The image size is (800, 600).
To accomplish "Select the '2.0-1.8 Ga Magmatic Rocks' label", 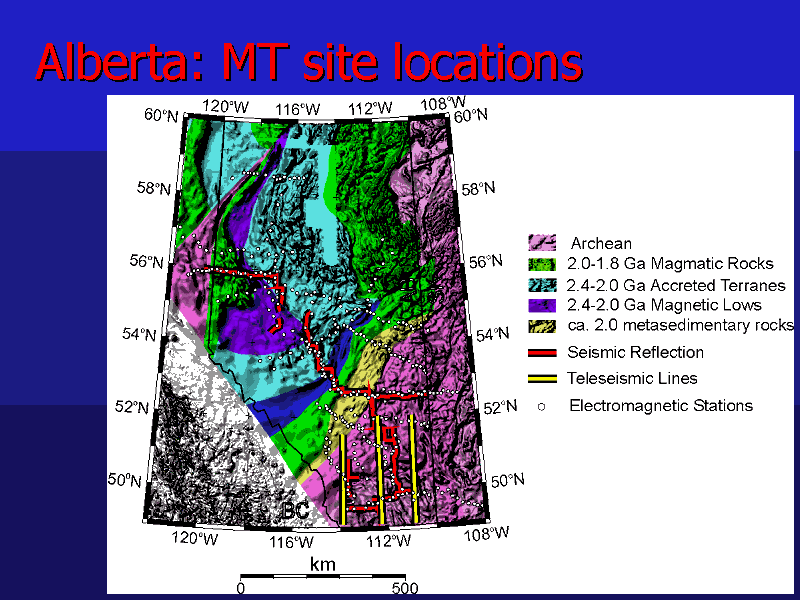I will click(x=669, y=264).
